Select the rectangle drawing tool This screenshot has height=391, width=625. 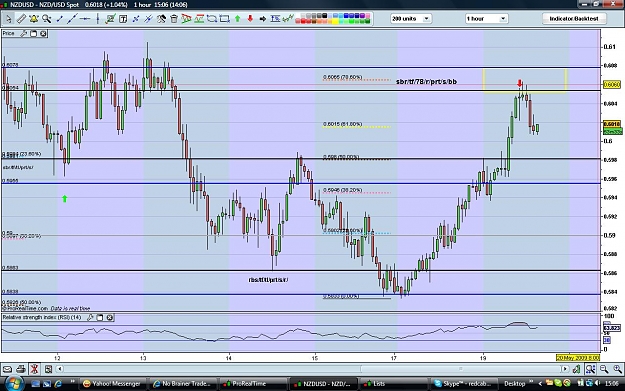pos(224,19)
